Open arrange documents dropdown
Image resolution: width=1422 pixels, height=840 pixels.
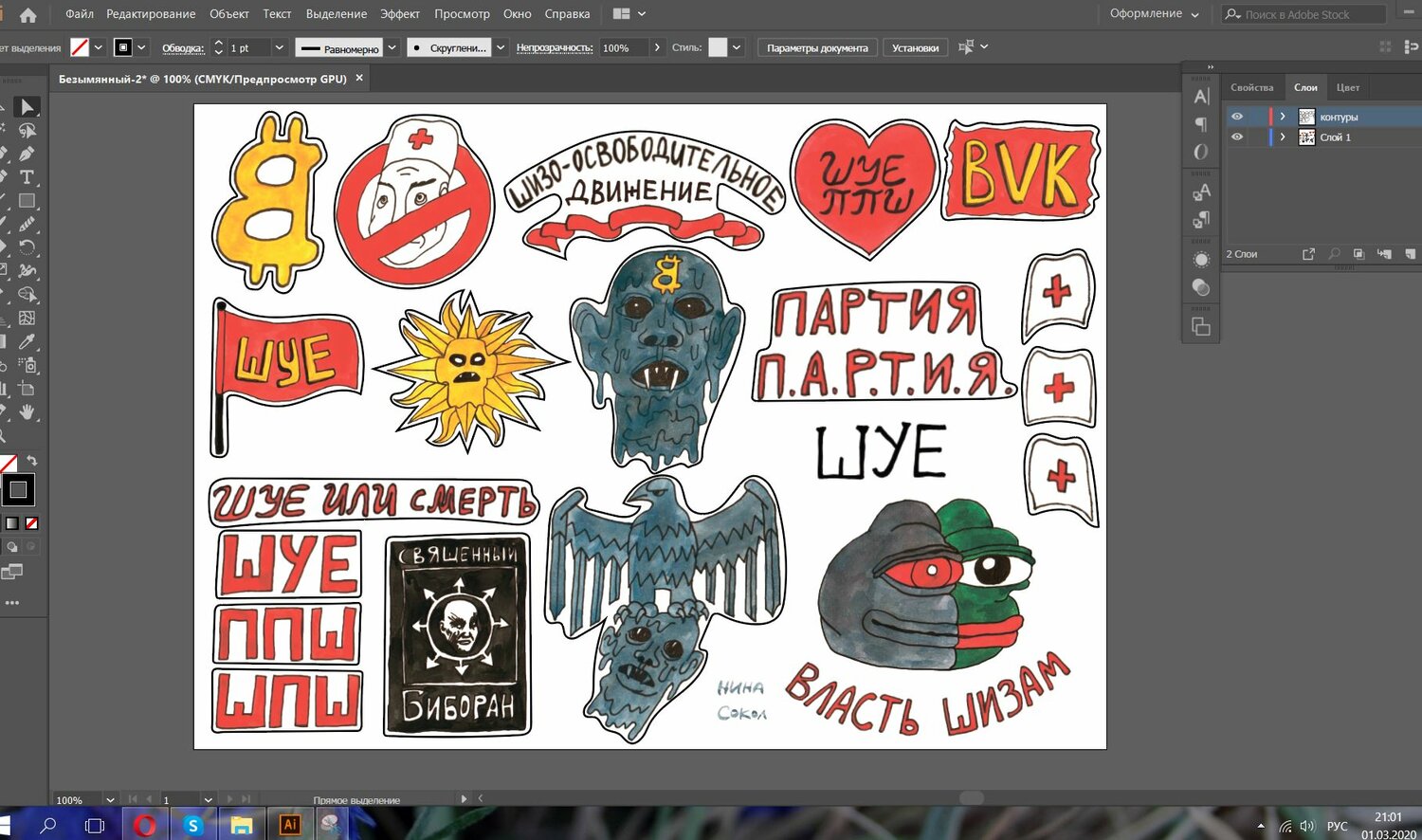pos(629,14)
